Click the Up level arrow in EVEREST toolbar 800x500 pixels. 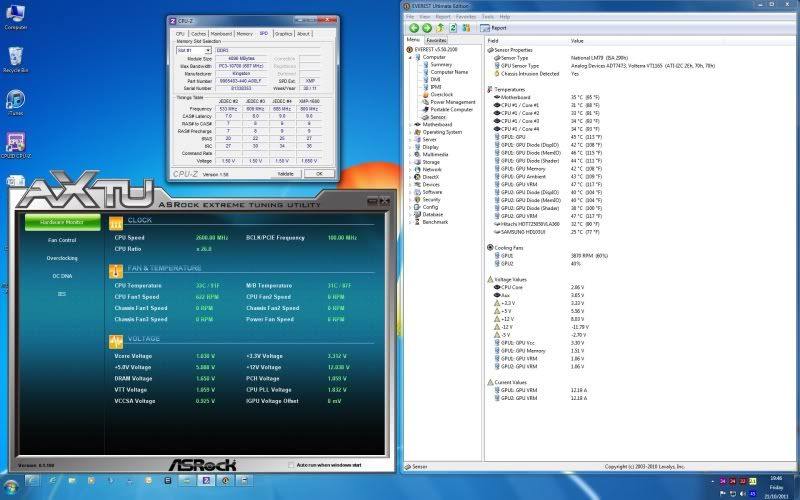[x=440, y=28]
